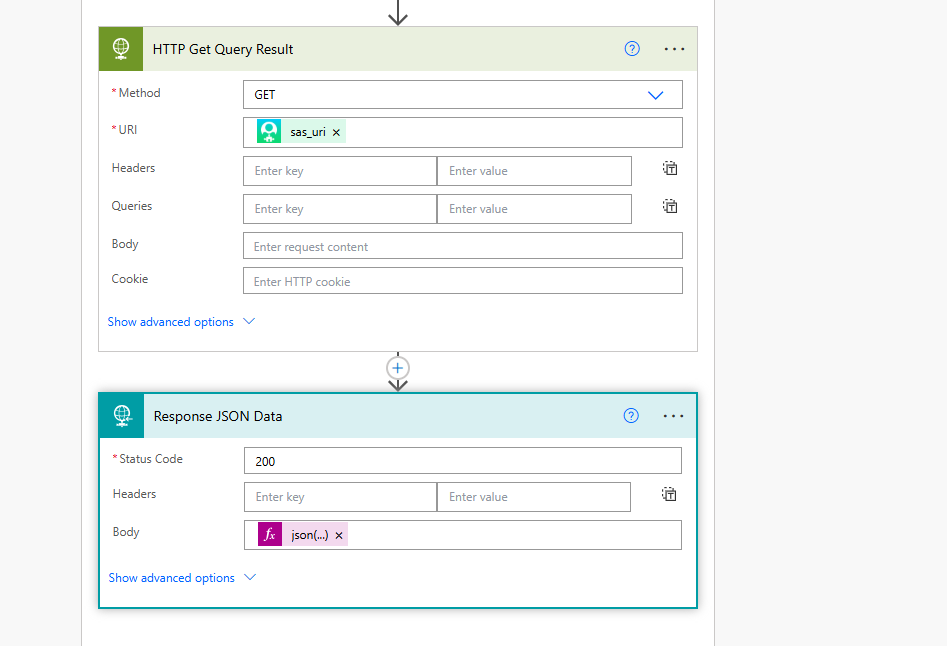Click the URI input field

tap(463, 132)
